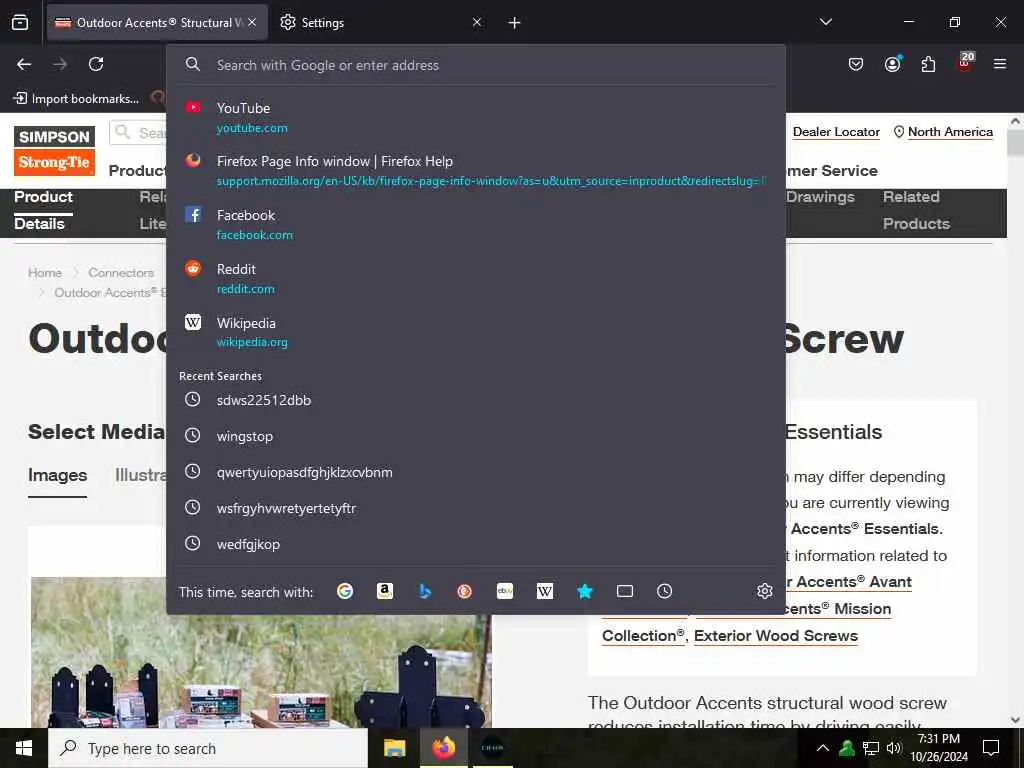Screen dimensions: 1024x768
Task: Follow the Connectors breadcrumb link
Action: [121, 273]
